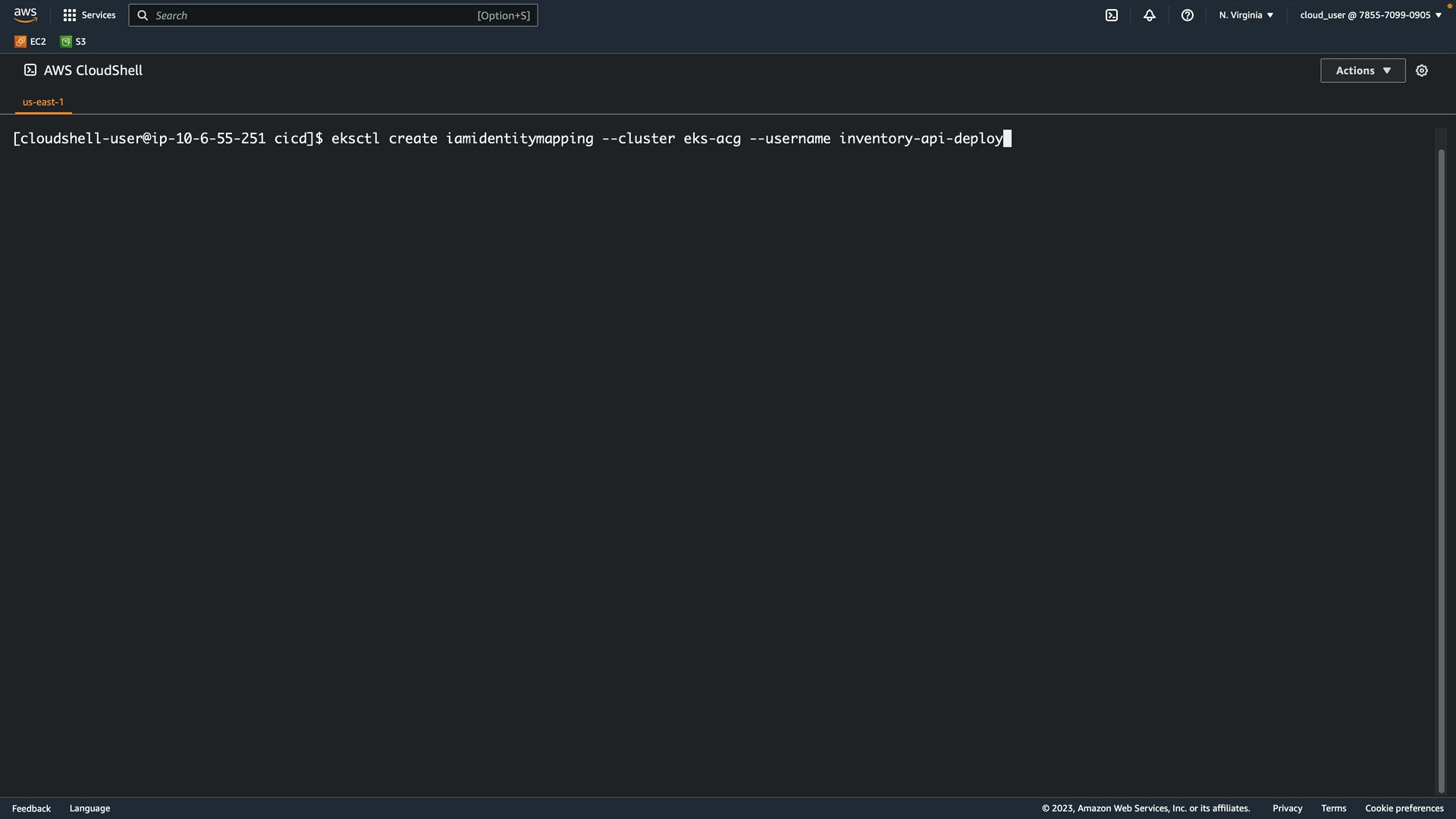Expand the N. Virginia region dropdown
Viewport: 1456px width, 819px height.
pos(1246,15)
